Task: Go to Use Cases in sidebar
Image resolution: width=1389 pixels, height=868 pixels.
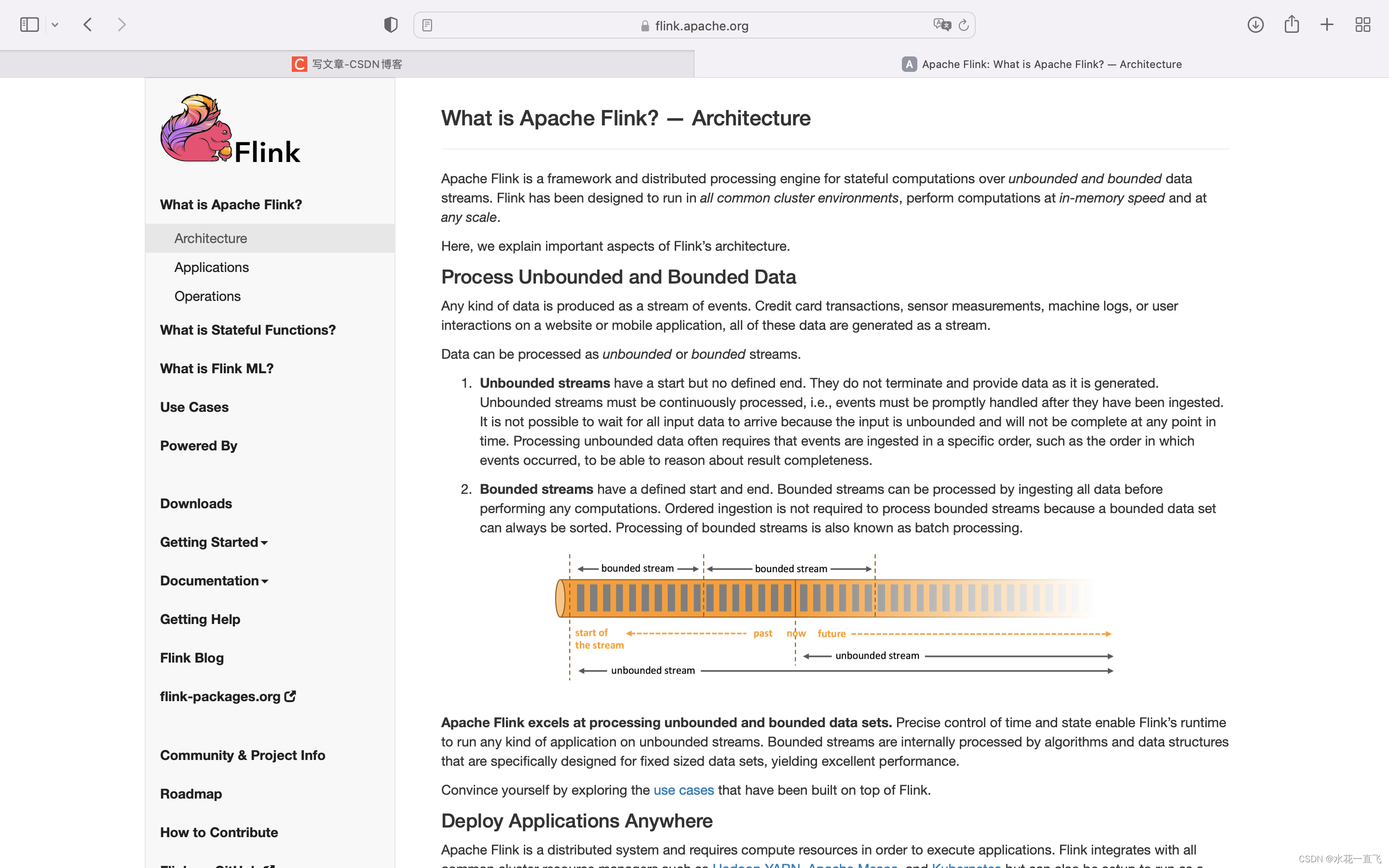Action: pyautogui.click(x=194, y=407)
